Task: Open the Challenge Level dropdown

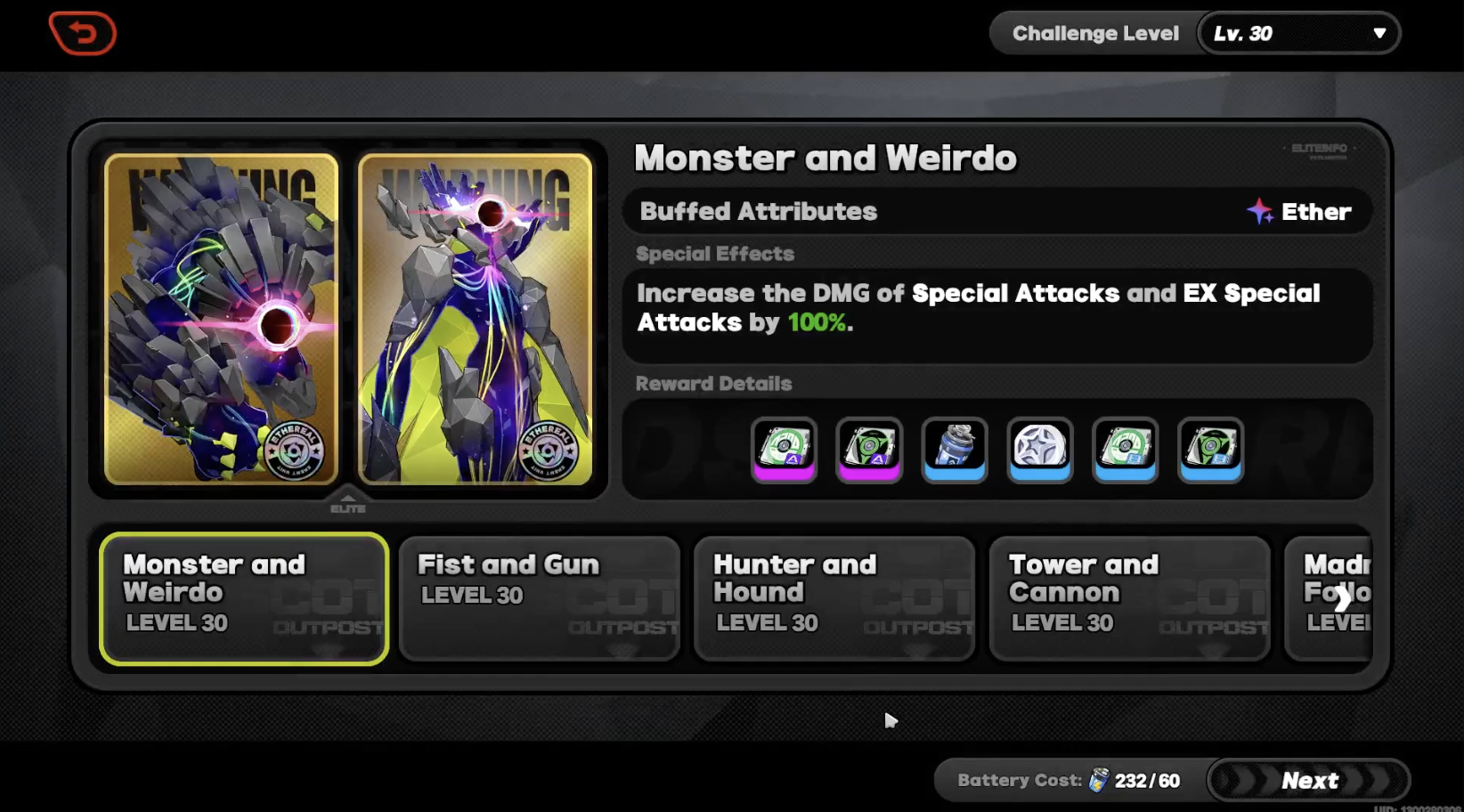Action: 1298,34
